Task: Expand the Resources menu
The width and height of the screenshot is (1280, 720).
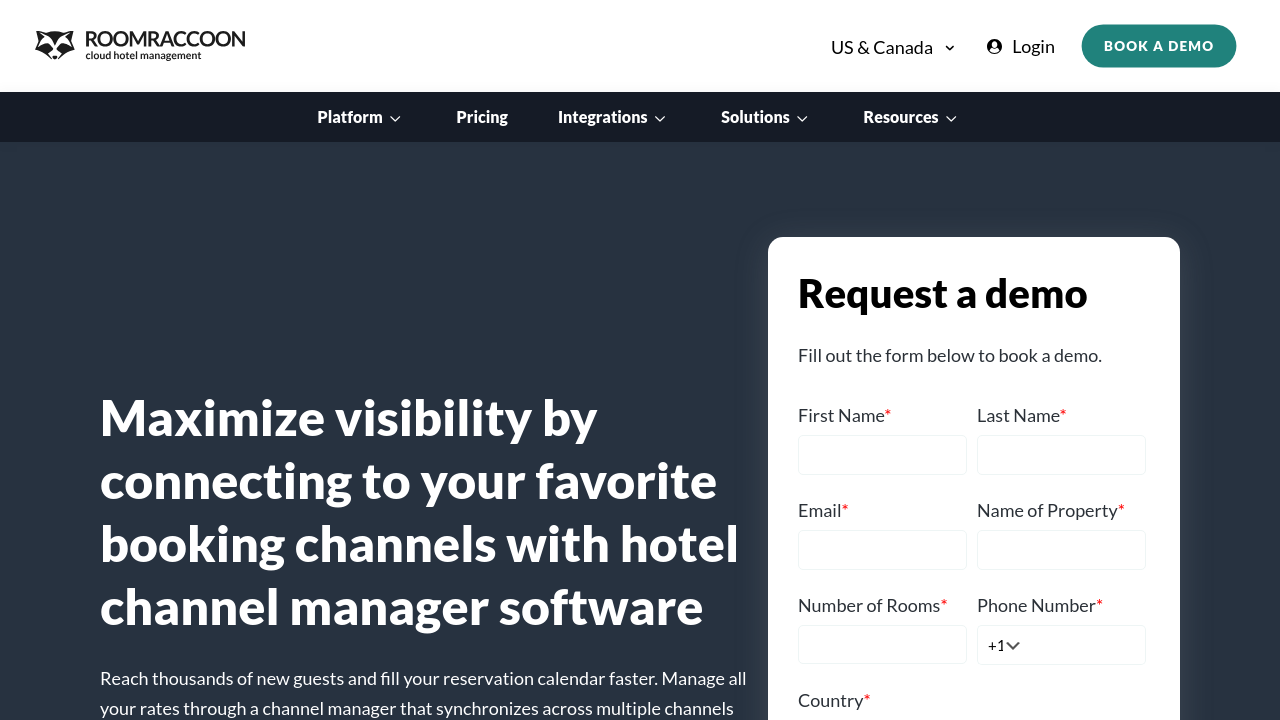Action: pos(900,117)
